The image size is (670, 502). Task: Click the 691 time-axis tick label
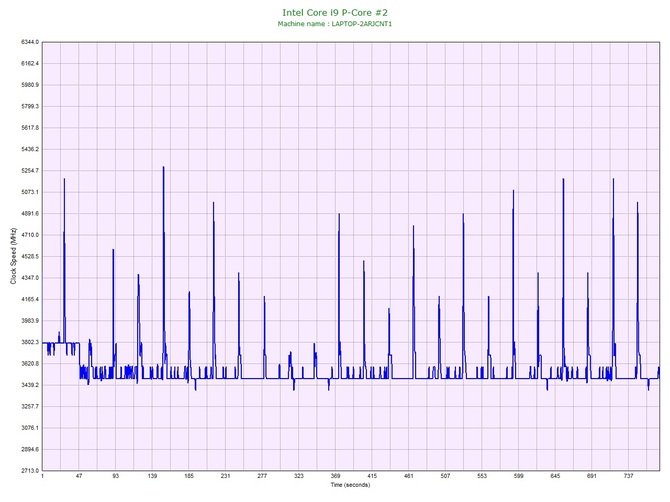pos(592,476)
